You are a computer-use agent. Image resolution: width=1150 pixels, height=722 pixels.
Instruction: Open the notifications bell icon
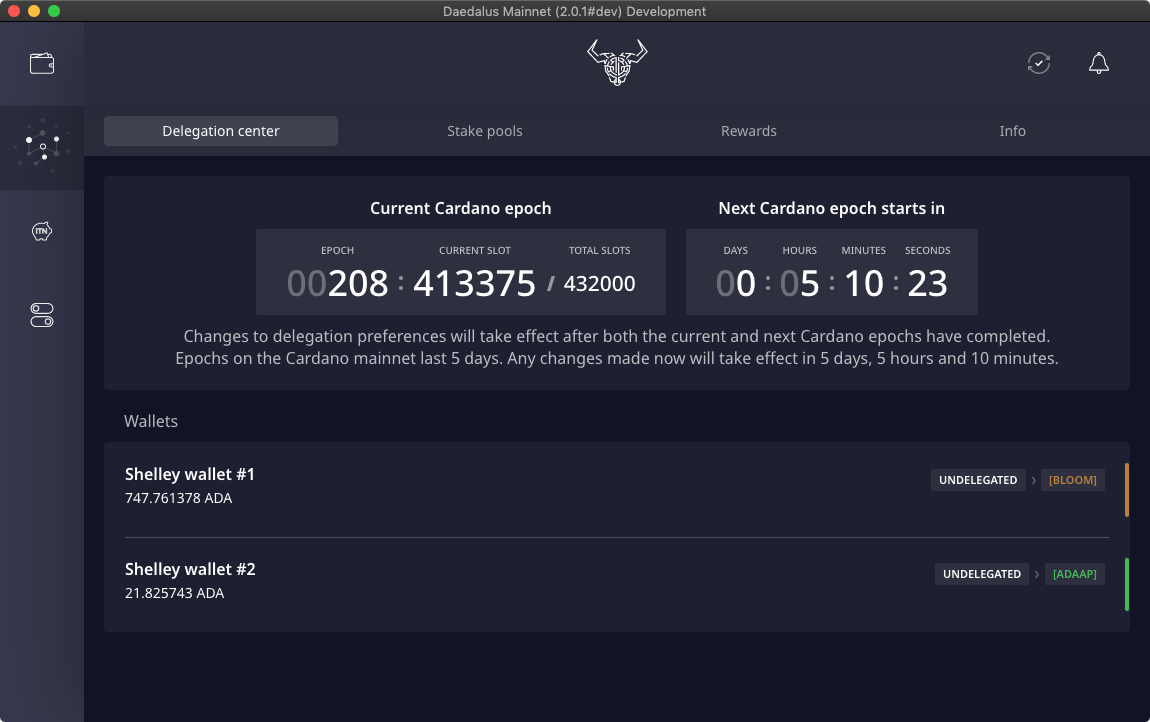coord(1098,63)
